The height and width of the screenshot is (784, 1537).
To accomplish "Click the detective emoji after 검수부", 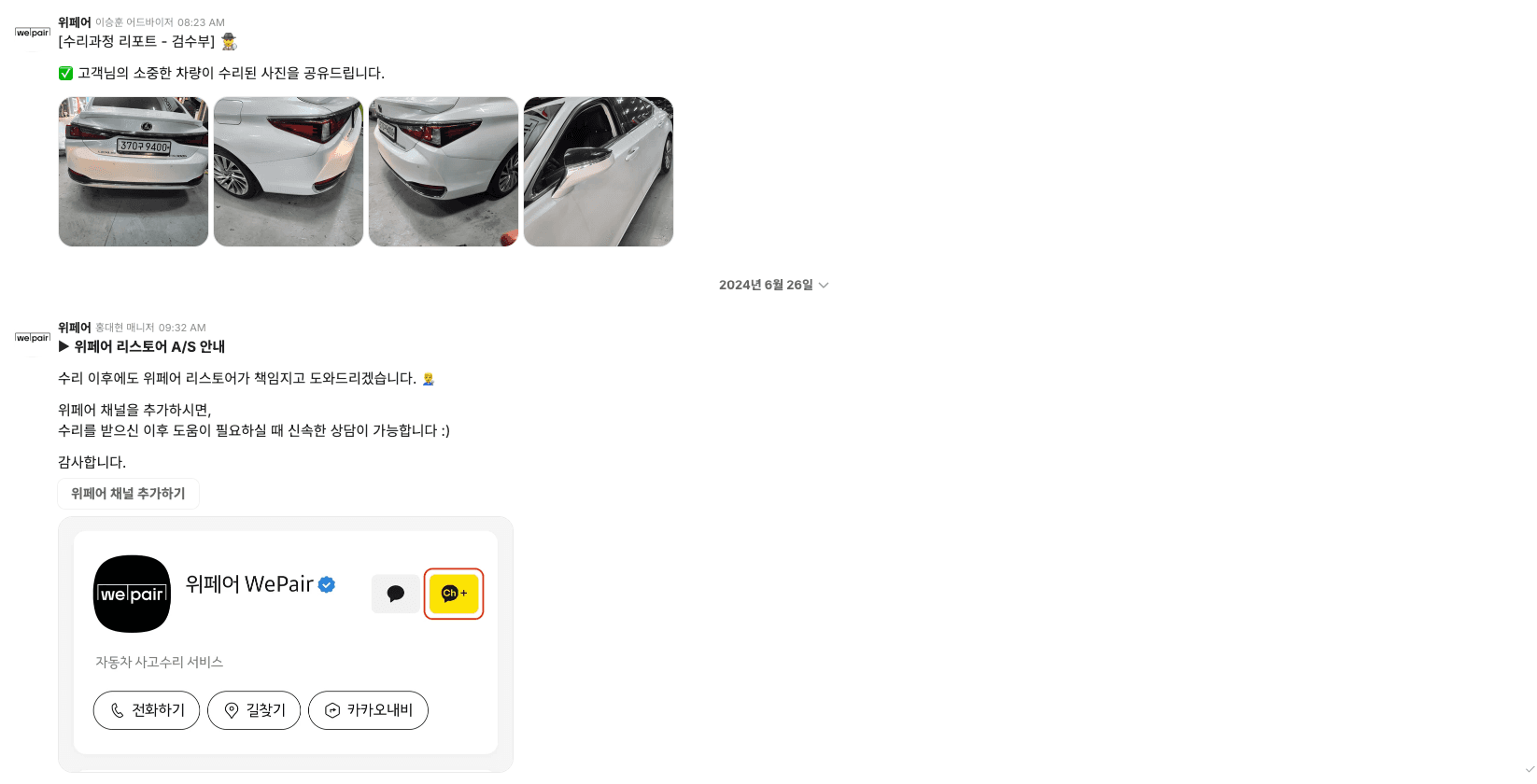I will click(229, 41).
